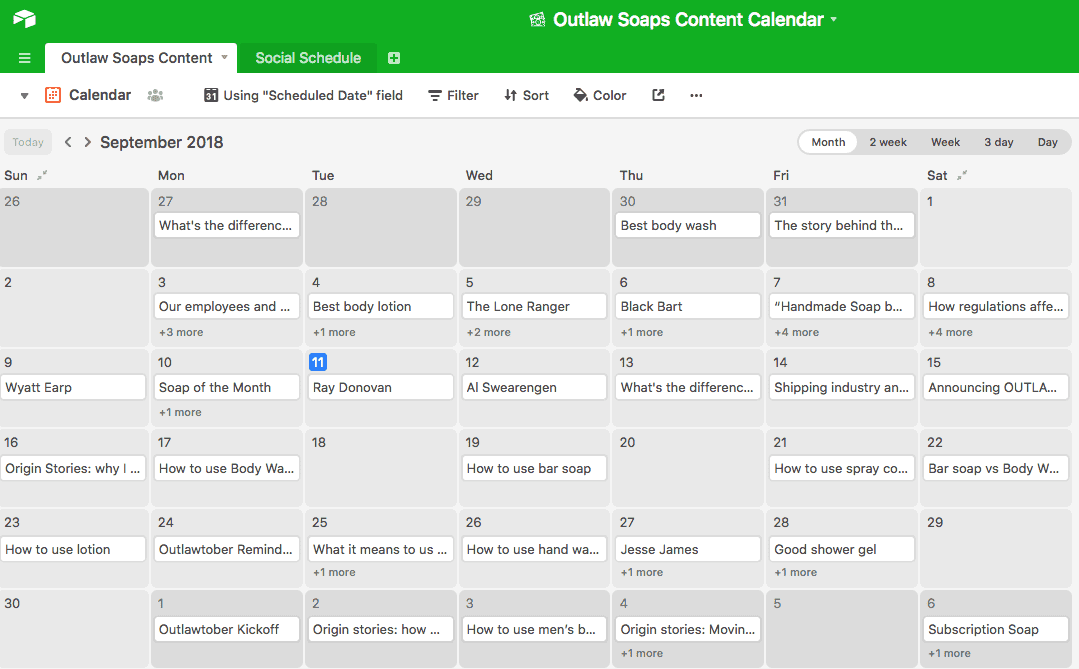Open the share view export icon
1079x669 pixels.
click(658, 95)
